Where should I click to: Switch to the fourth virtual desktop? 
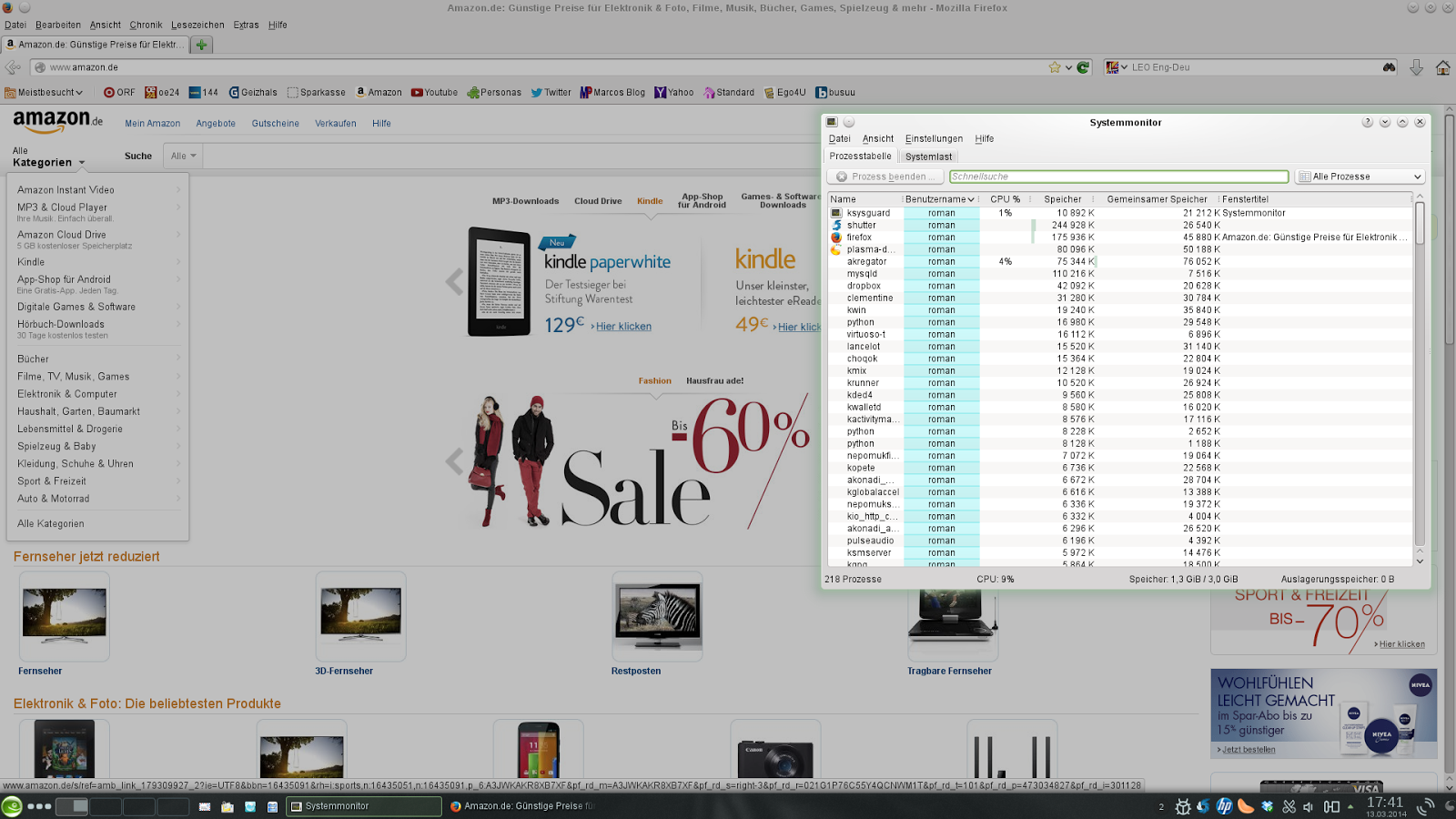point(173,806)
